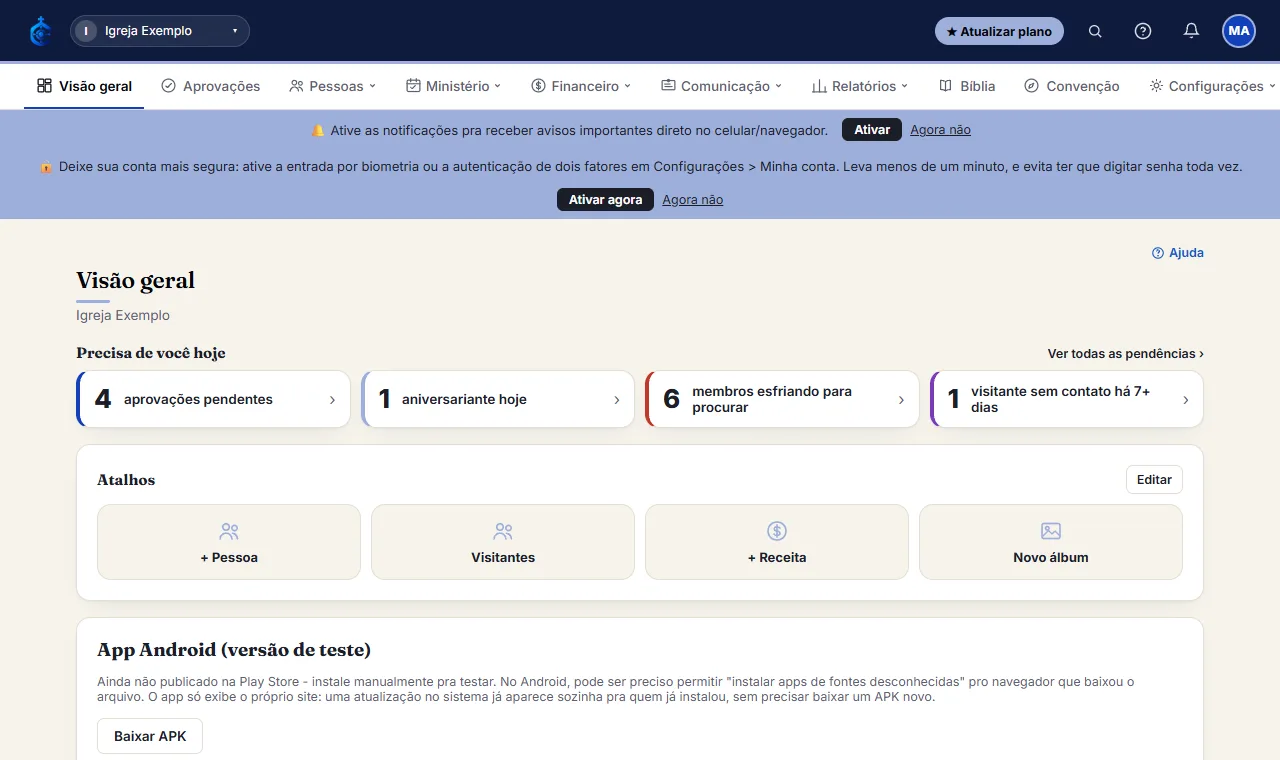Expand the Pessoas menu
The width and height of the screenshot is (1280, 760).
click(332, 86)
